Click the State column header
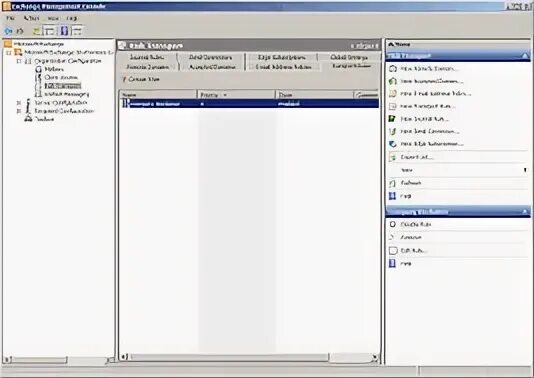This screenshot has height=378, width=534. [x=314, y=95]
